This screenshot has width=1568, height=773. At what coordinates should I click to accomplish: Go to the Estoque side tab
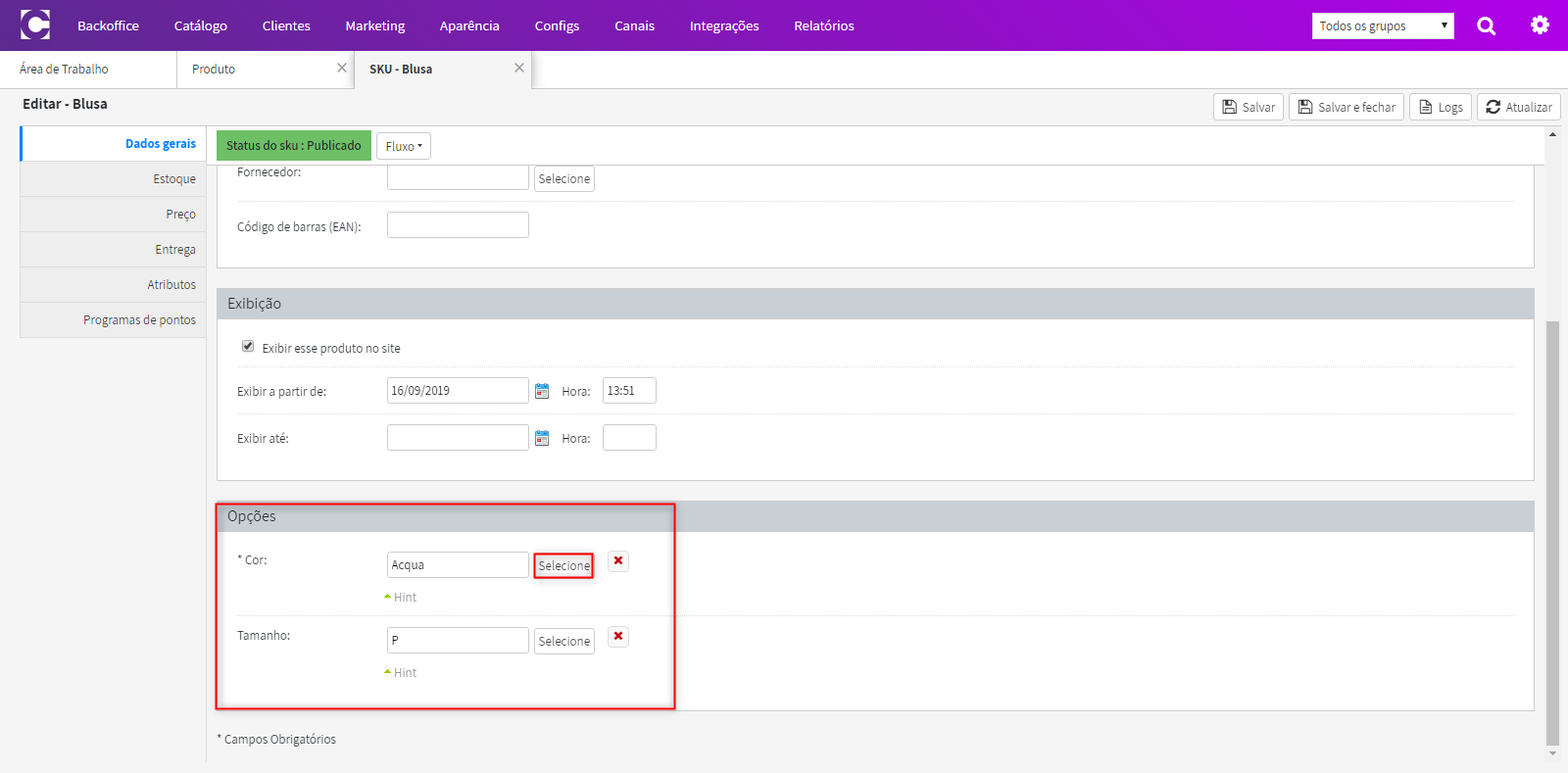pos(114,179)
